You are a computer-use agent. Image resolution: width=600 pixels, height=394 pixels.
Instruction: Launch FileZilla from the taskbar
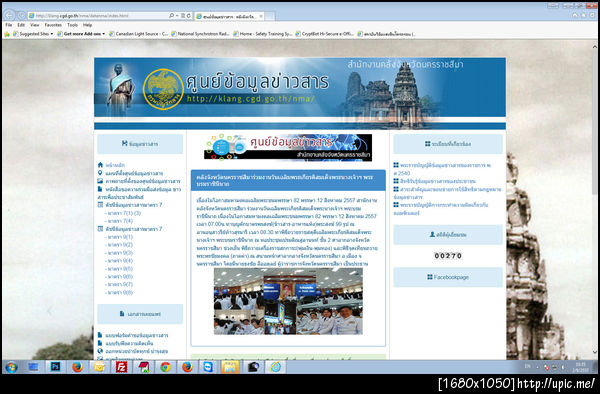point(121,367)
